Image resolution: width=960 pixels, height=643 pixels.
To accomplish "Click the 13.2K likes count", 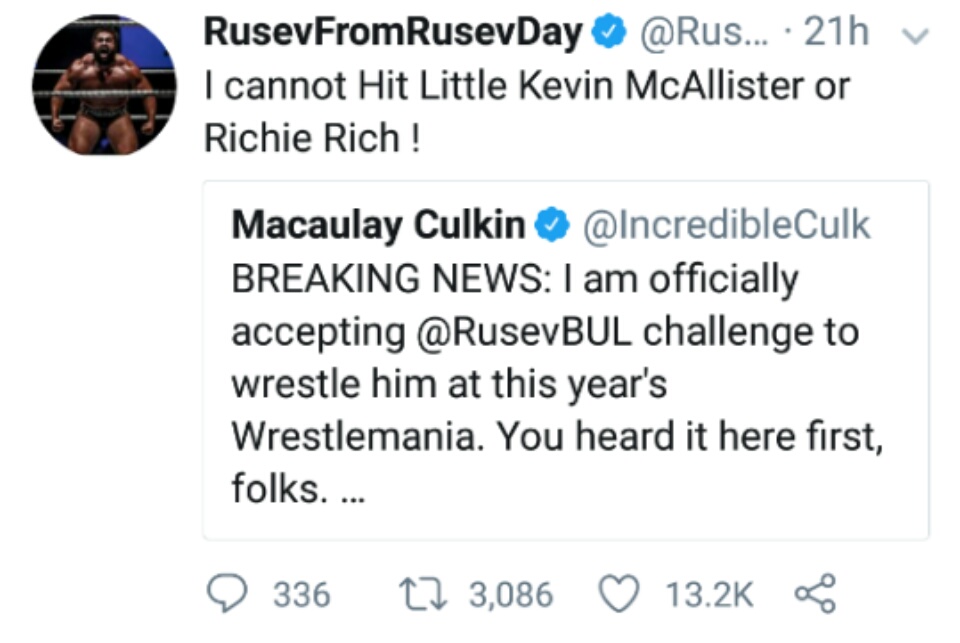I will [708, 595].
